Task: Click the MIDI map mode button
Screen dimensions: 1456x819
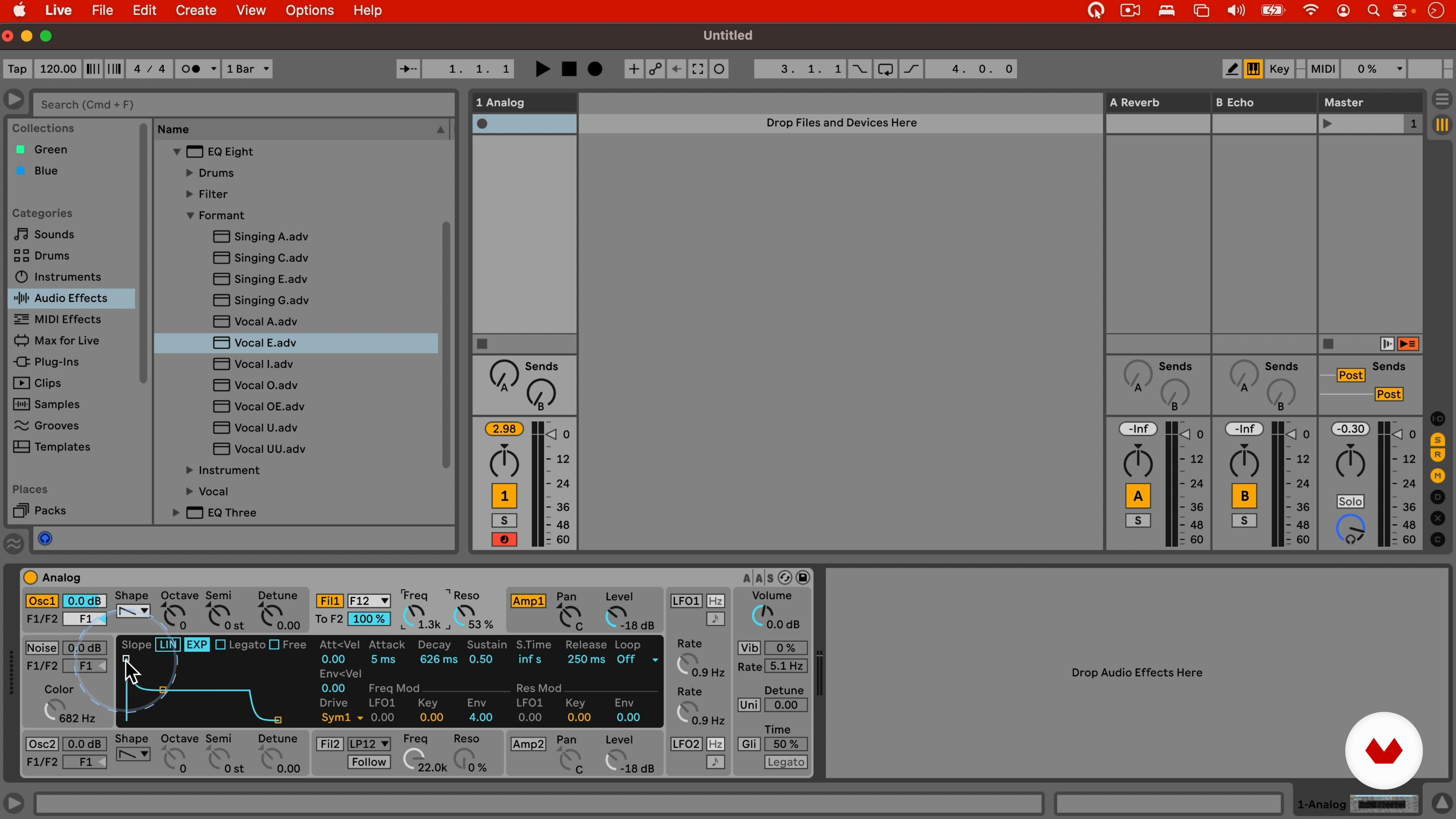Action: 1323,69
